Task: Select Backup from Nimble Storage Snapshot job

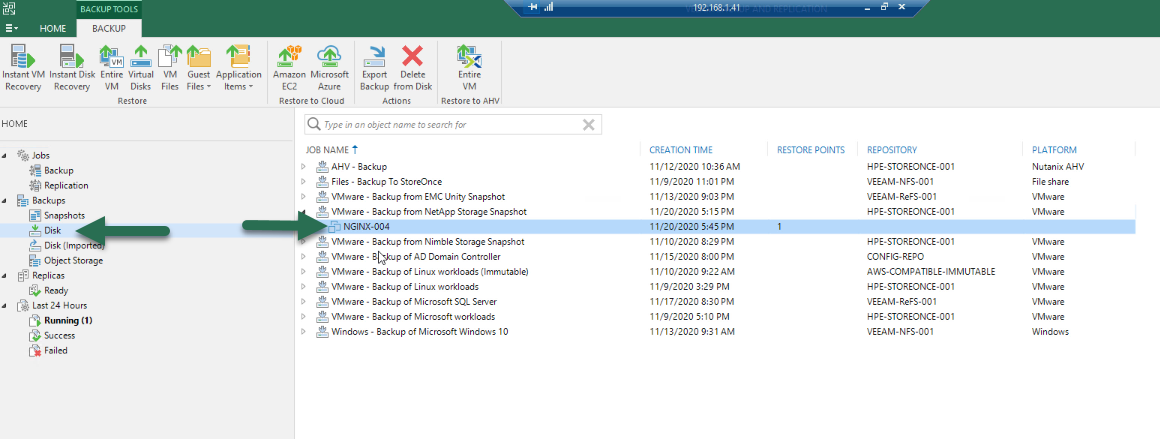Action: click(x=428, y=242)
